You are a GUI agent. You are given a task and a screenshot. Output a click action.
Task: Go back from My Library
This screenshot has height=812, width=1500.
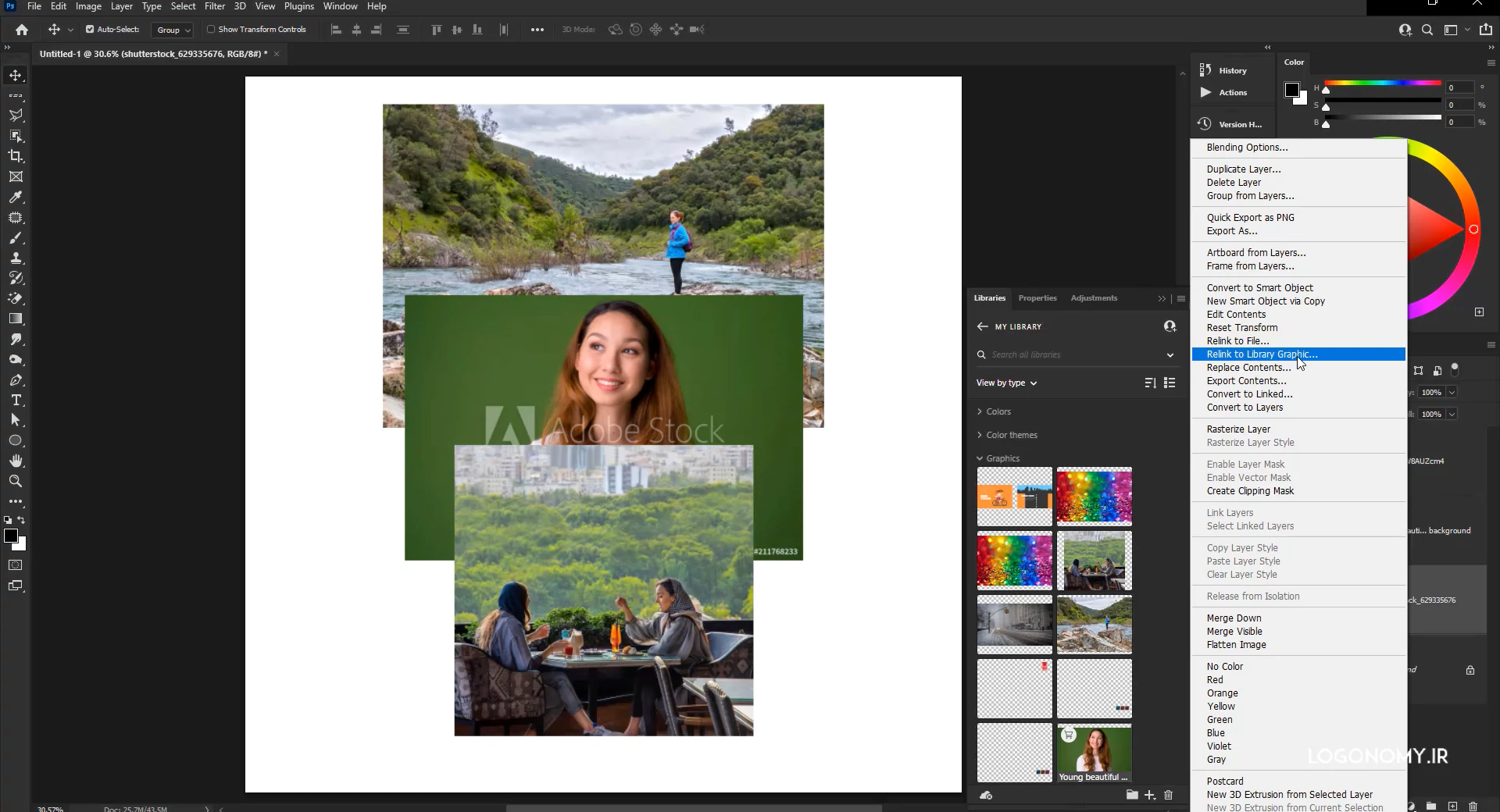coord(982,326)
